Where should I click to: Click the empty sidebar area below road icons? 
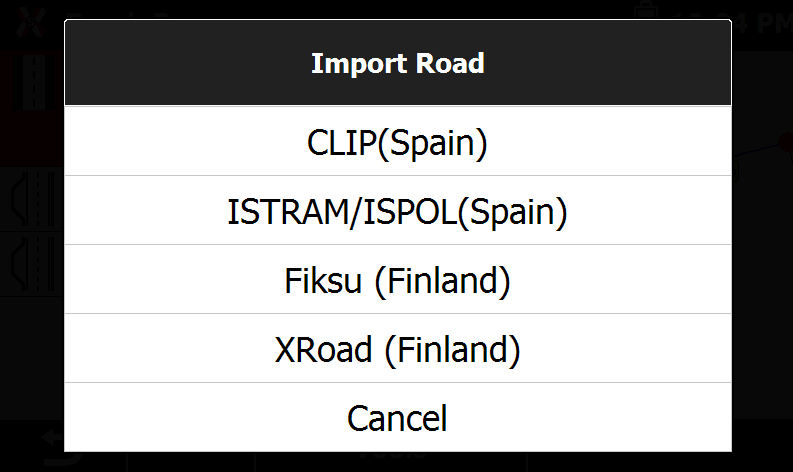[31, 357]
